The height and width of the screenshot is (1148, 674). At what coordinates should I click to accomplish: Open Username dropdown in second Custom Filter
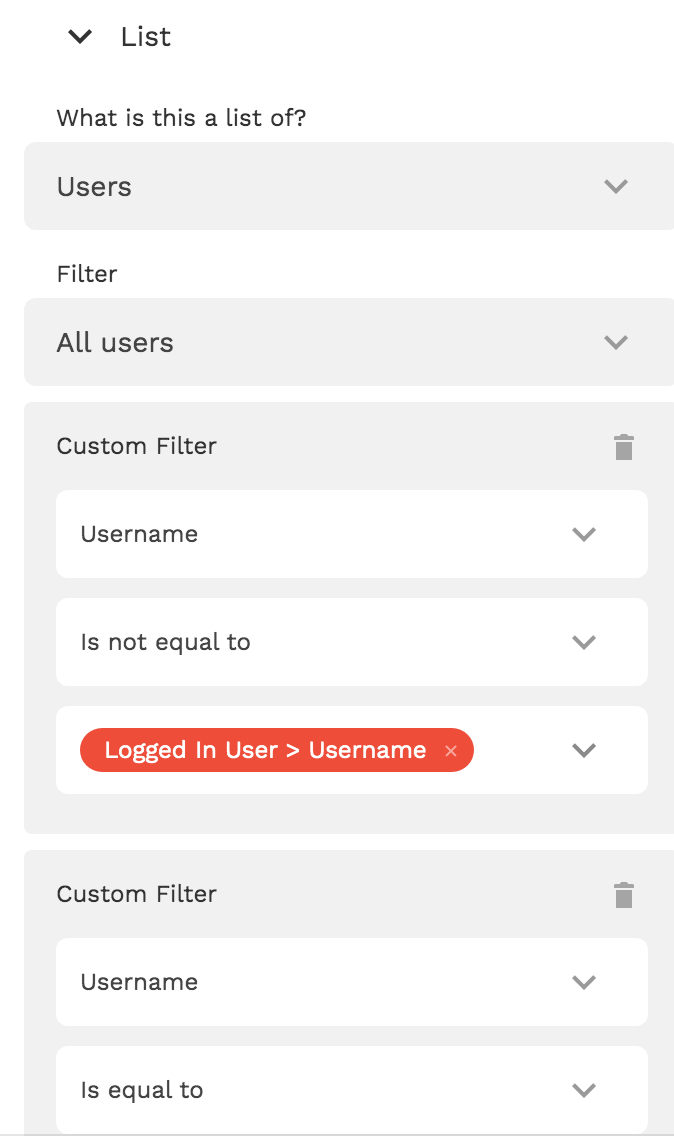point(300,982)
